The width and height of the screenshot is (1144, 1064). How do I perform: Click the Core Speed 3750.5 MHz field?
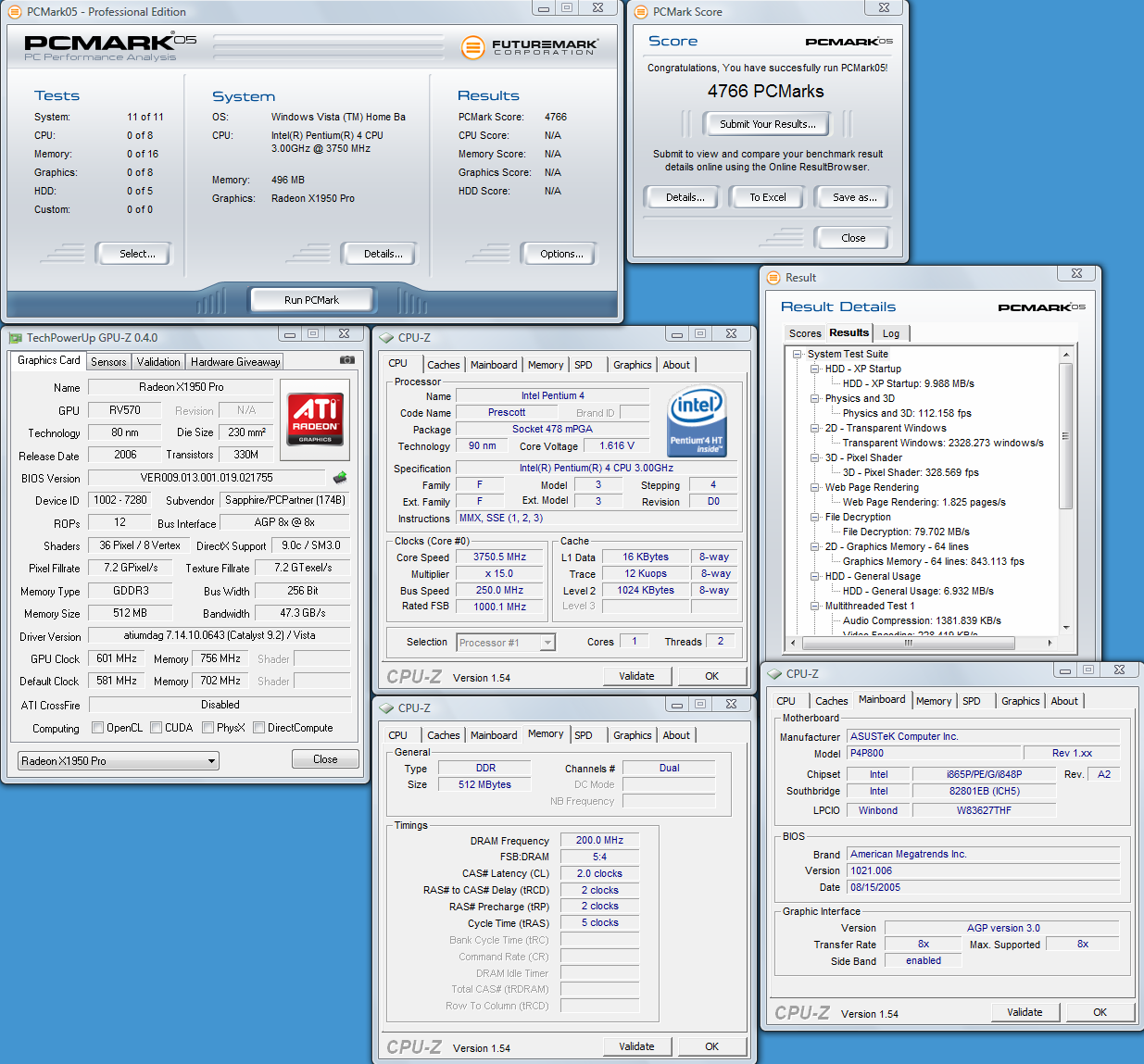(x=499, y=557)
